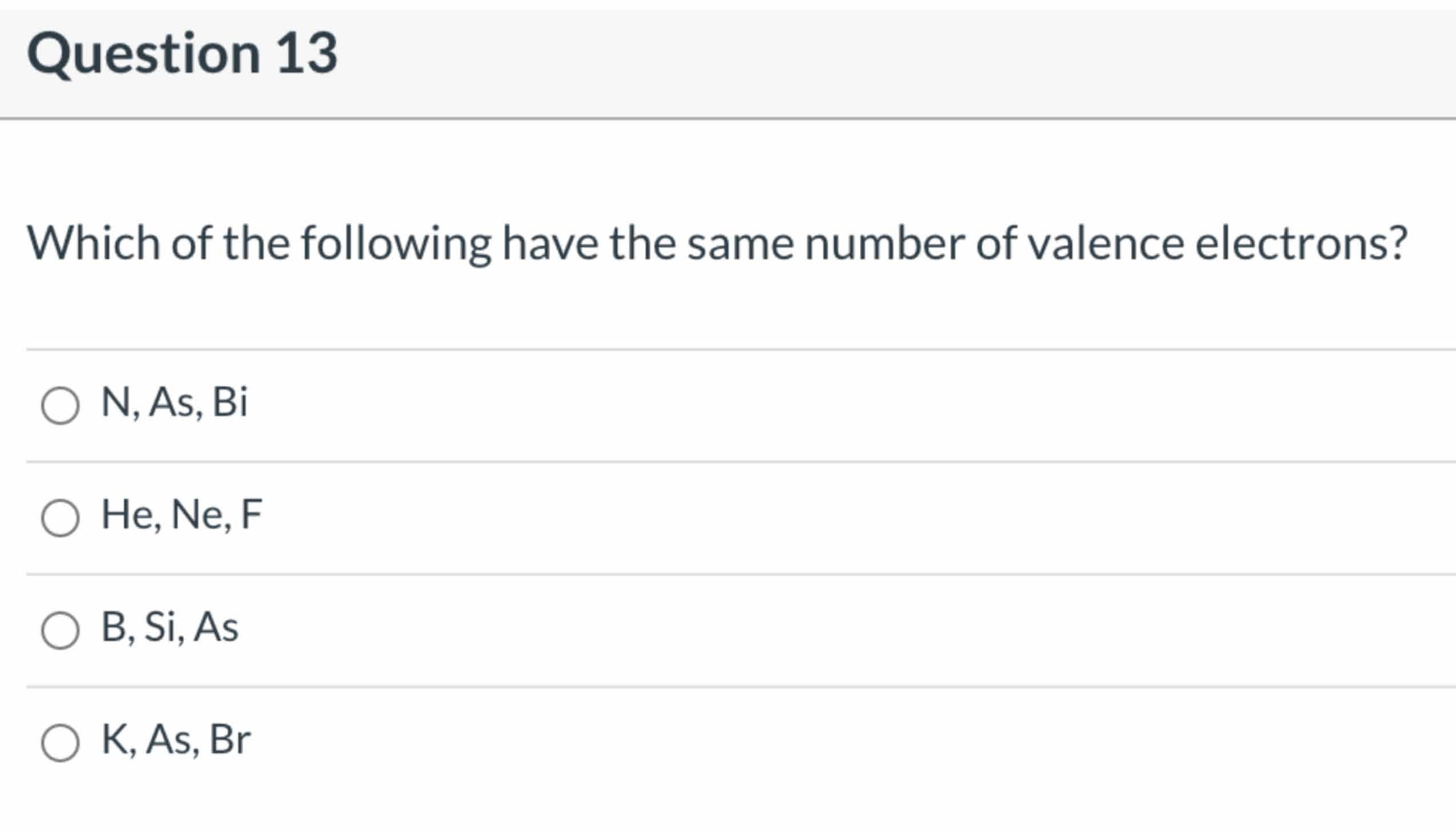The width and height of the screenshot is (1456, 831).
Task: Click the "Question 13" heading
Action: coord(182,53)
